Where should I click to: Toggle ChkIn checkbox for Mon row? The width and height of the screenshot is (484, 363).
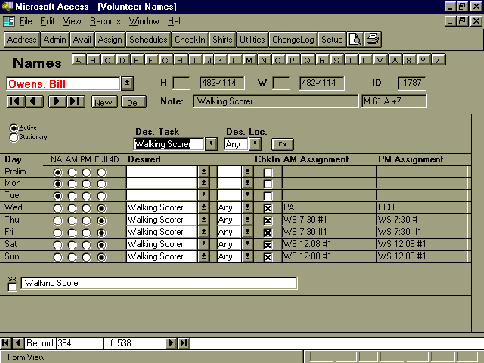tap(268, 184)
